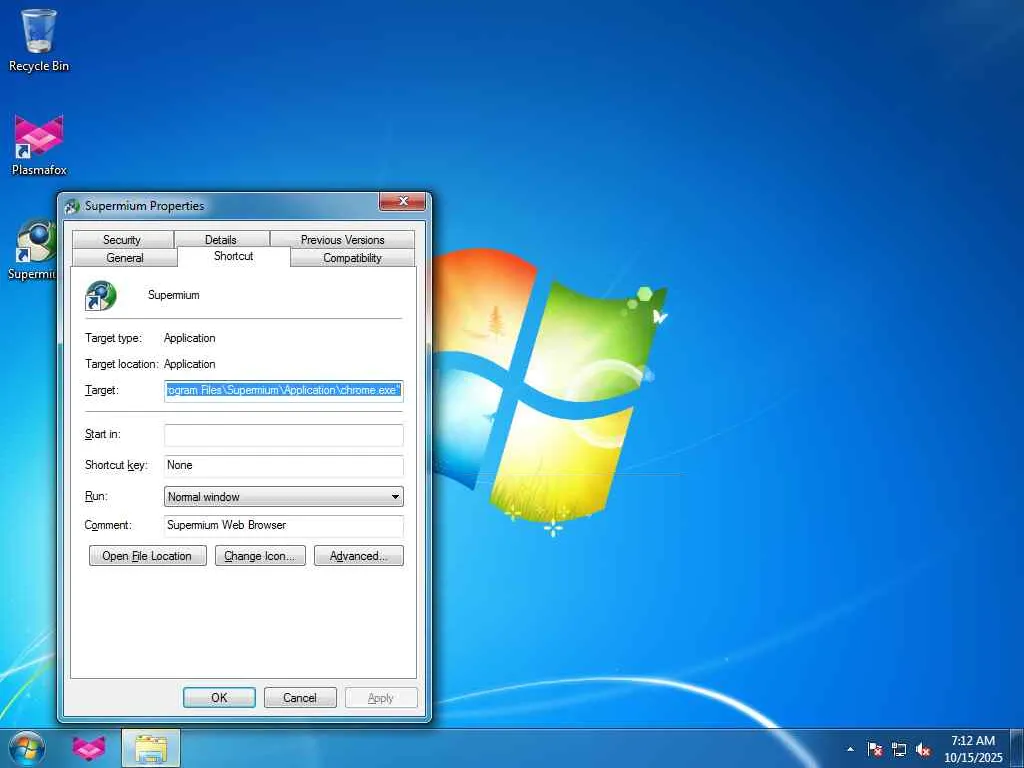The image size is (1024, 768).
Task: Switch to the Previous Versions tab
Action: click(x=342, y=240)
